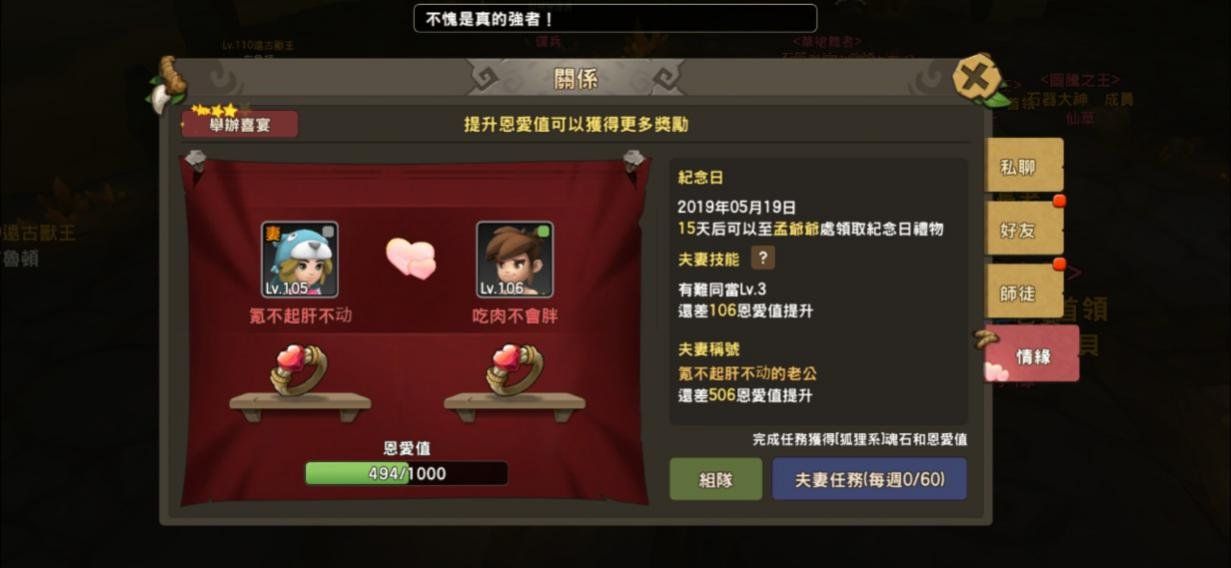
Task: Click the name 吃肉不會胖 under husband avatar
Action: click(514, 315)
